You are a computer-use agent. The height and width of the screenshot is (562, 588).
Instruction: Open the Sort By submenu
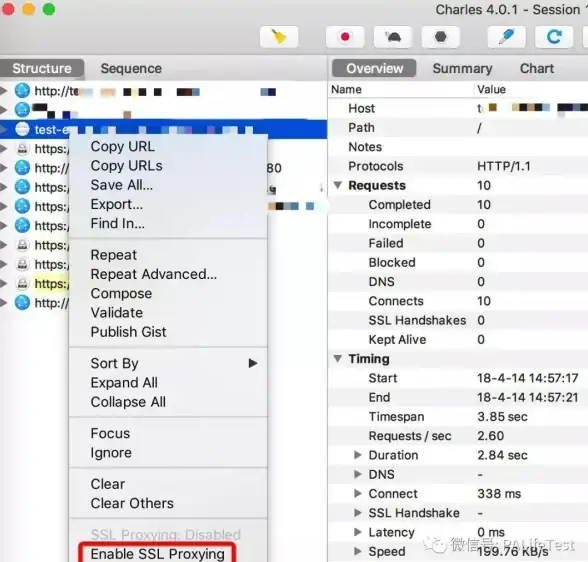[168, 363]
